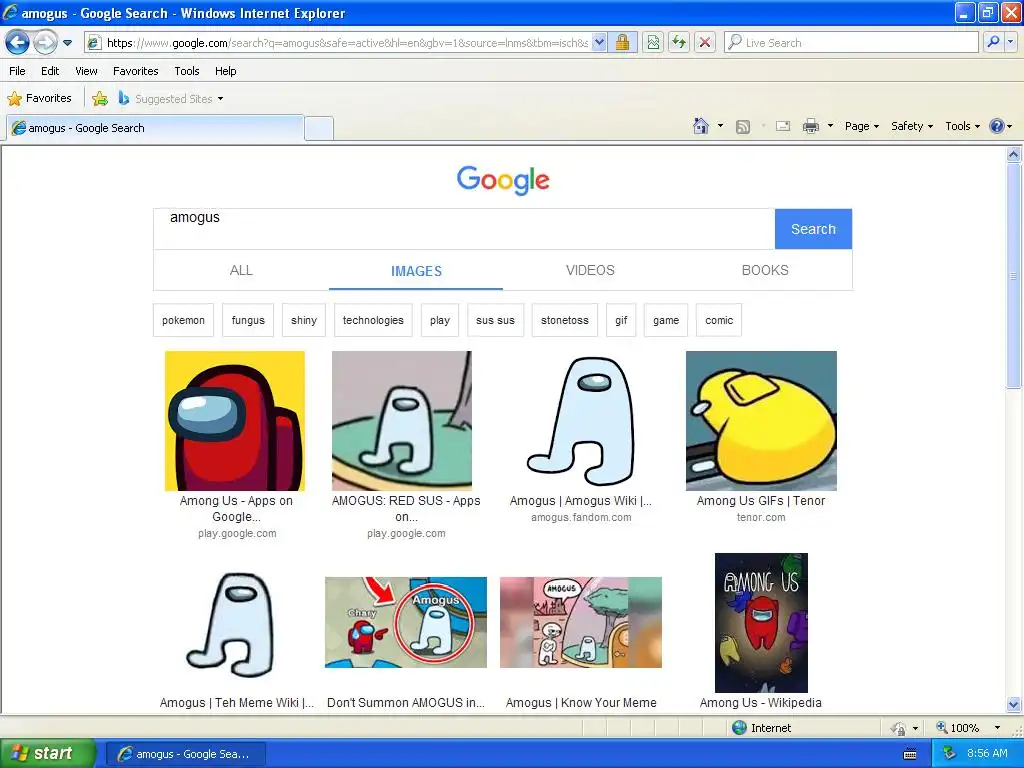This screenshot has height=768, width=1024.
Task: Click the gif suggestion chip
Action: pos(621,320)
